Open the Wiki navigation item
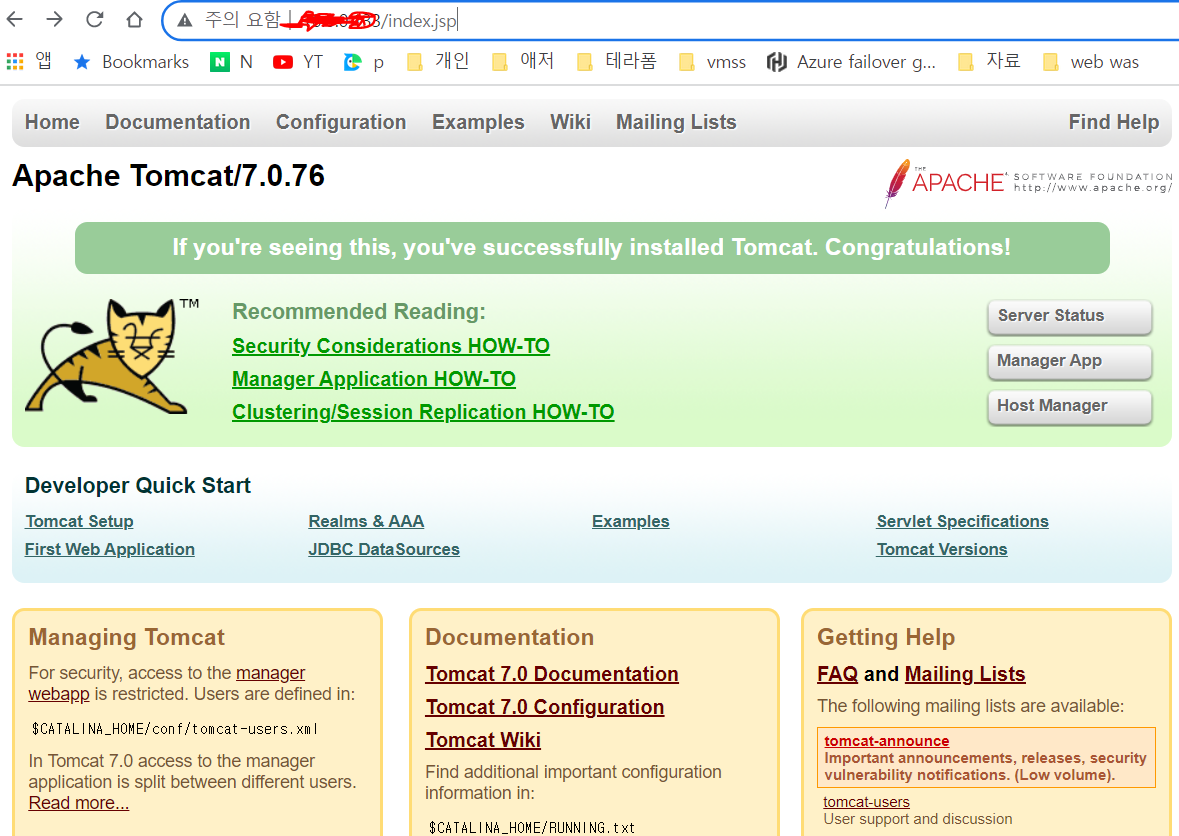1179x836 pixels. [570, 122]
